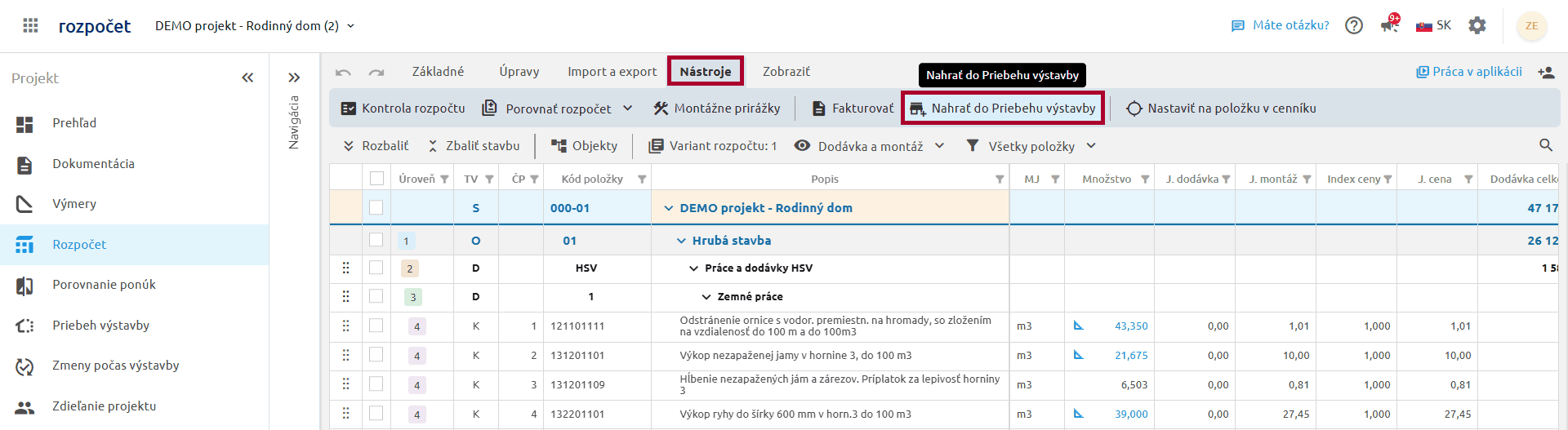1568x430 pixels.
Task: Click drag handle of row 121101111
Action: click(x=346, y=326)
